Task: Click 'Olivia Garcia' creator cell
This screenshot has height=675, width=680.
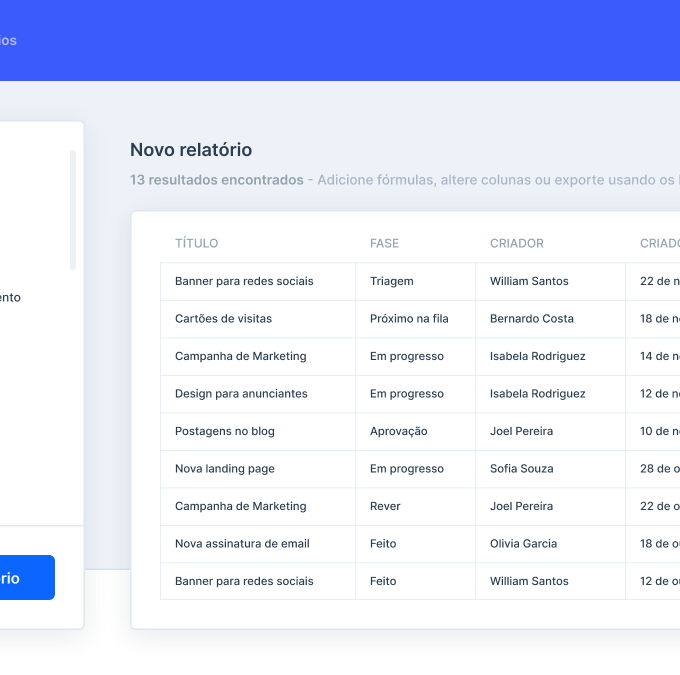Action: point(550,544)
